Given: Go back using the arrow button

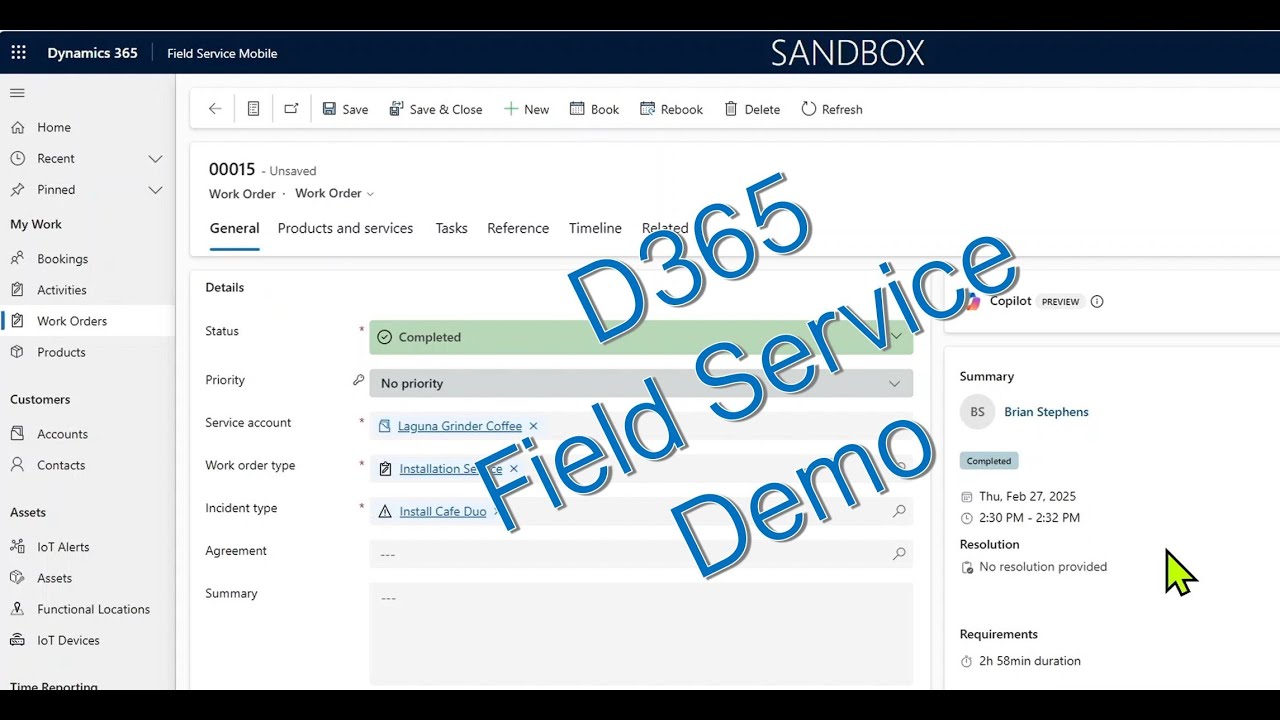Looking at the screenshot, I should click(x=215, y=109).
